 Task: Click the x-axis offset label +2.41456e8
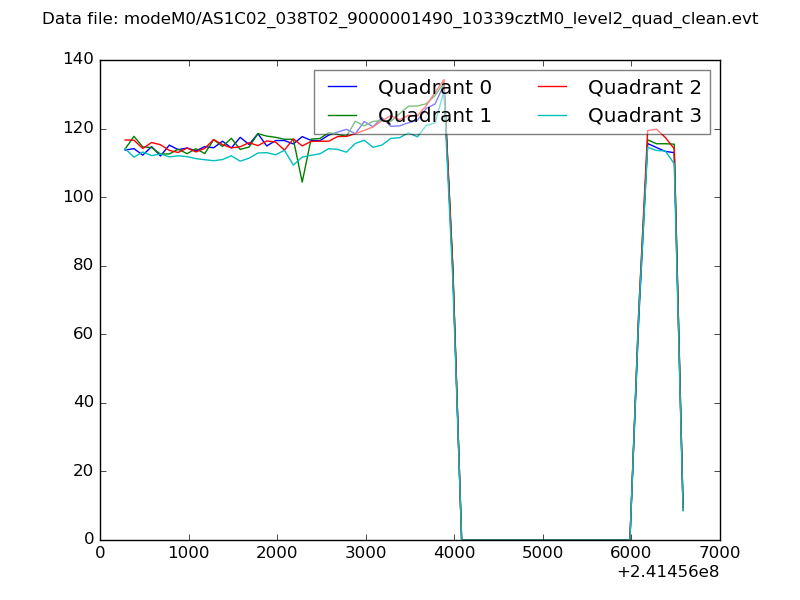click(x=669, y=573)
